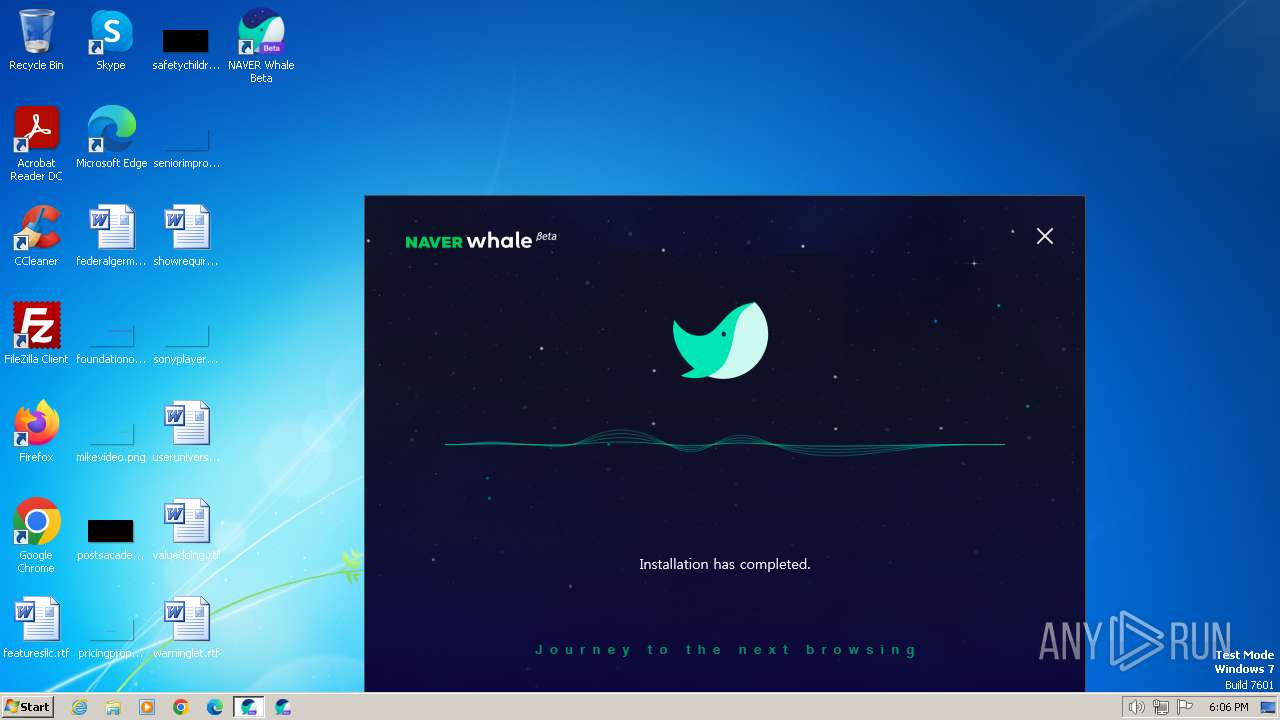Open the volume control in system tray
Screen dimensions: 1280x720
pyautogui.click(x=1136, y=707)
